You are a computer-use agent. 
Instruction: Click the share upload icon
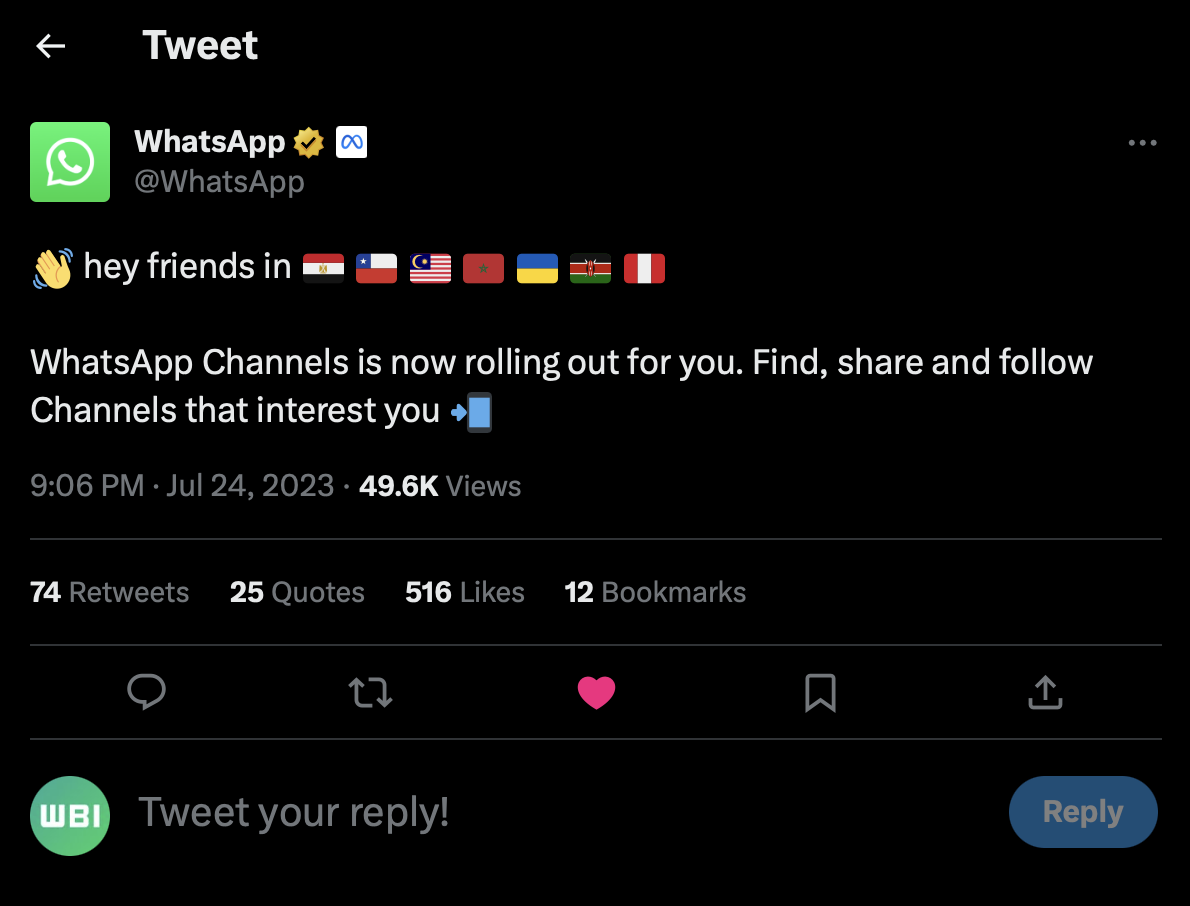pyautogui.click(x=1044, y=692)
